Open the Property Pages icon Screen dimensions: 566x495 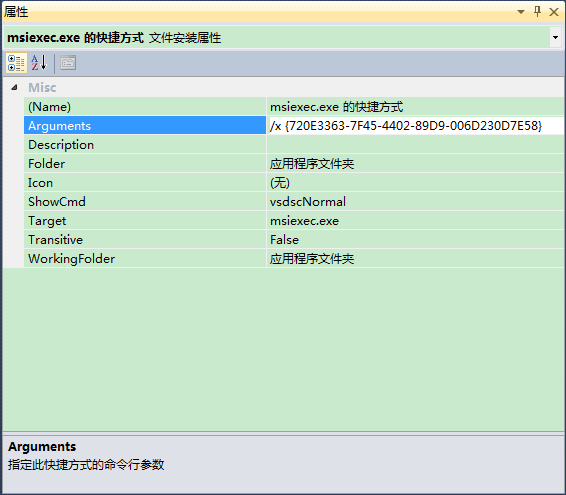68,63
